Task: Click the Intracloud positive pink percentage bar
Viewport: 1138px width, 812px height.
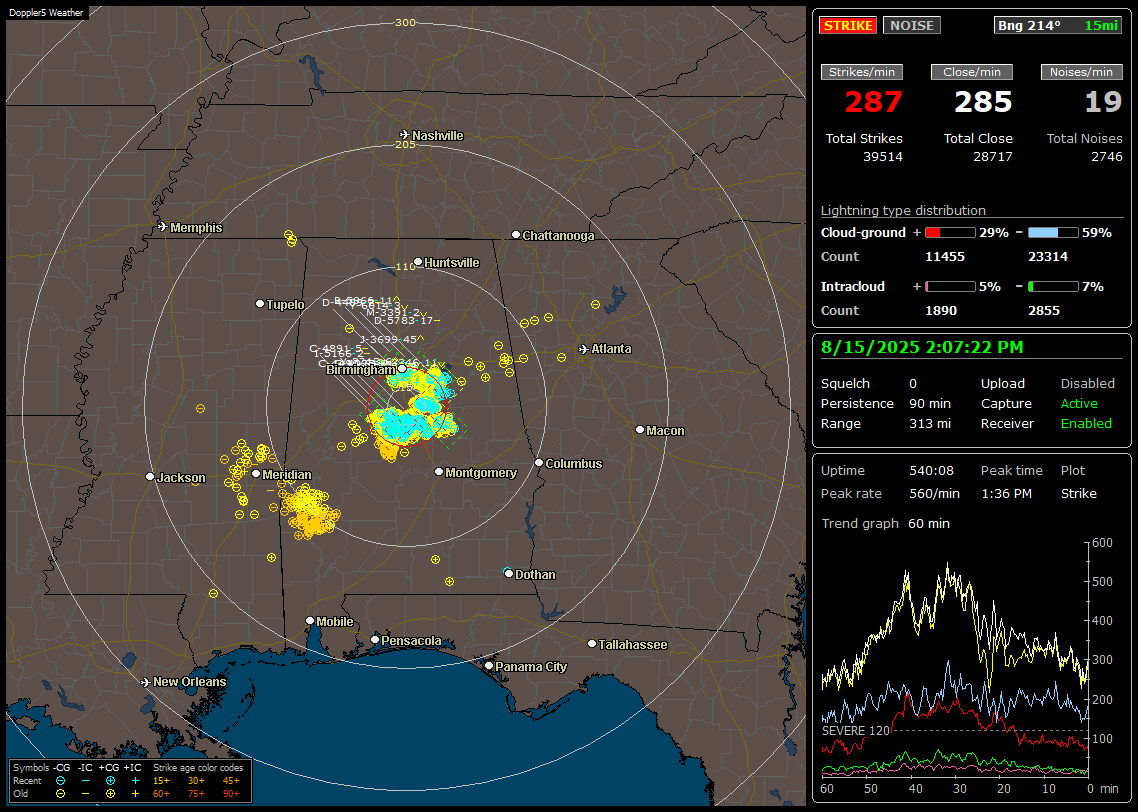Action: 950,287
